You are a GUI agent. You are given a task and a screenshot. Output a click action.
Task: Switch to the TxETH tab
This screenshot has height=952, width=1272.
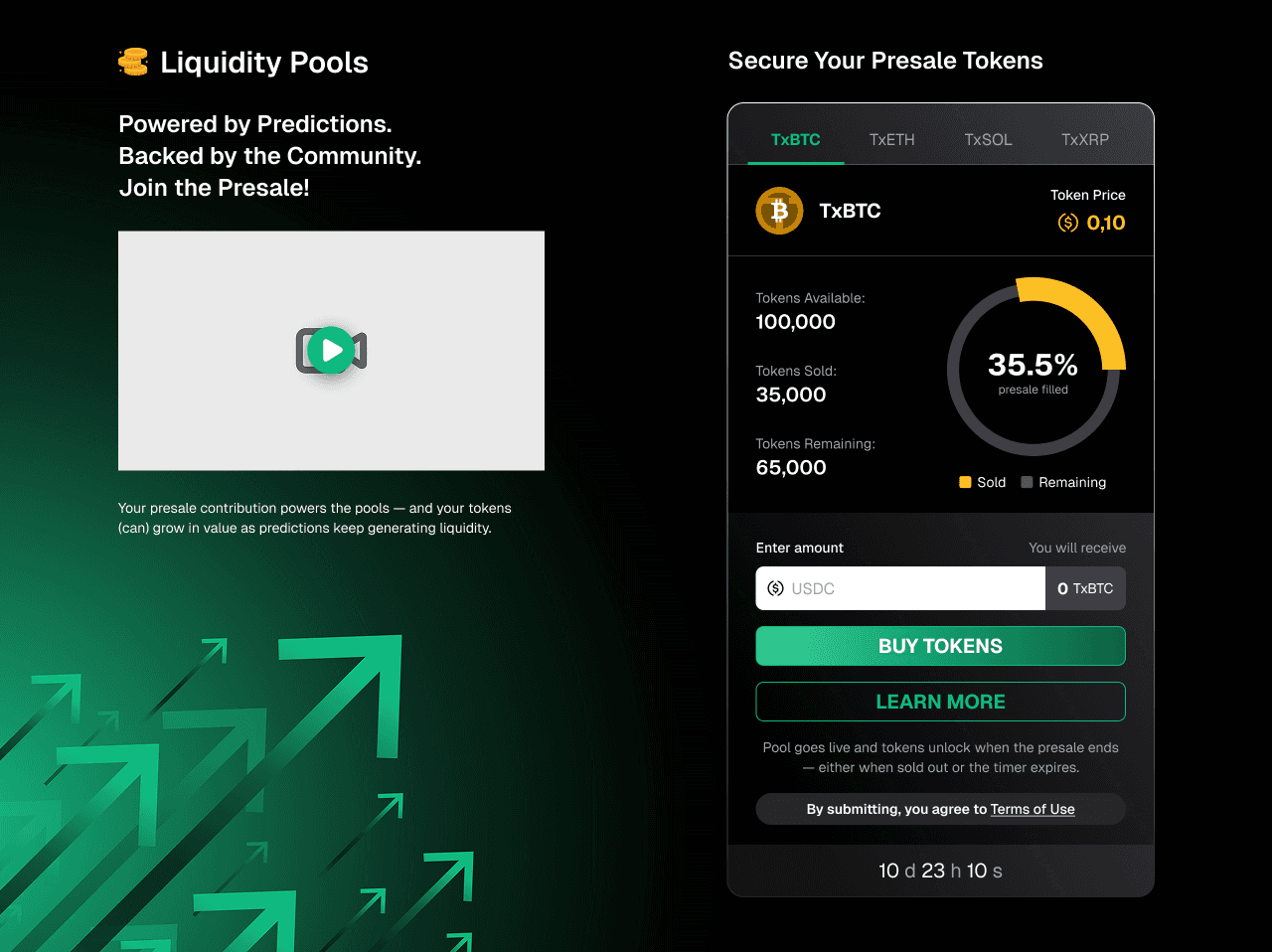pyautogui.click(x=891, y=139)
